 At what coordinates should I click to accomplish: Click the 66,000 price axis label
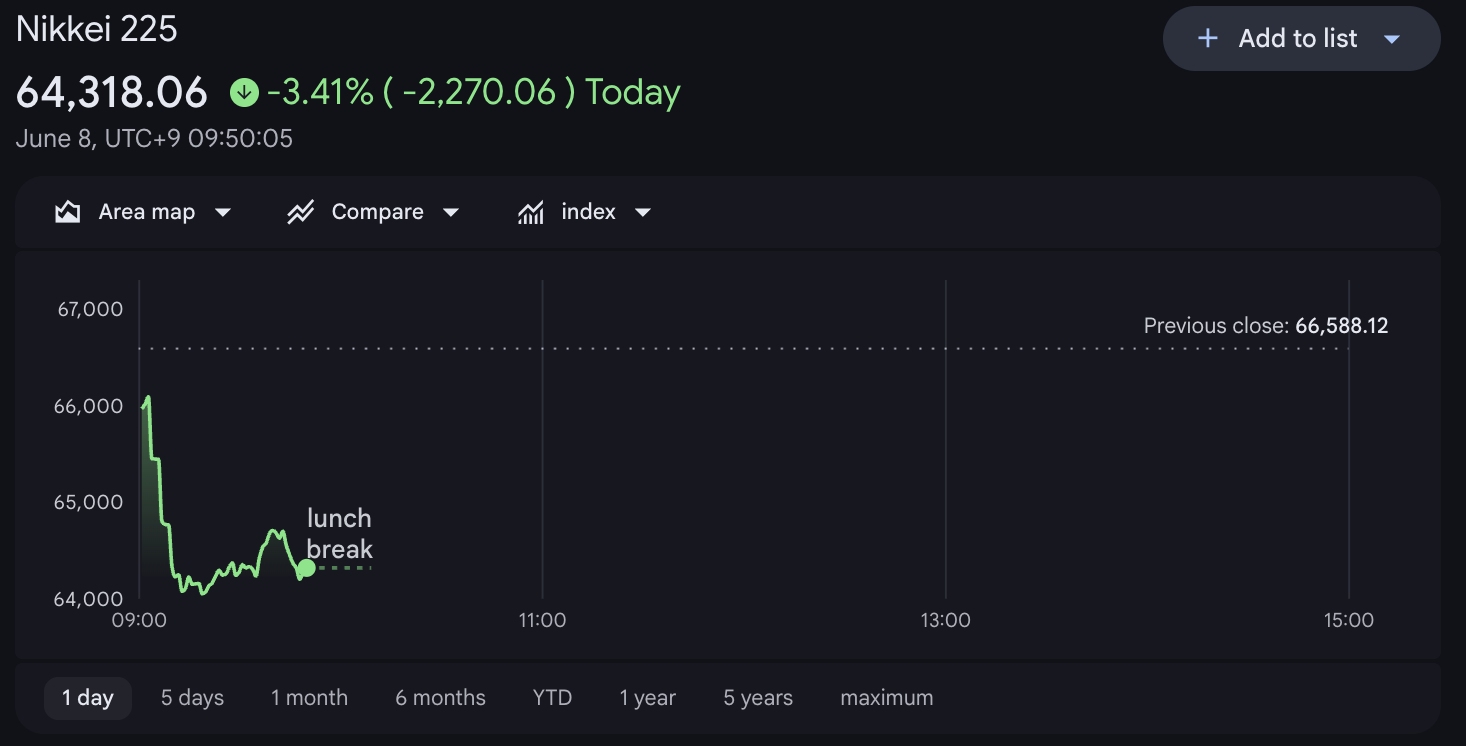point(90,406)
